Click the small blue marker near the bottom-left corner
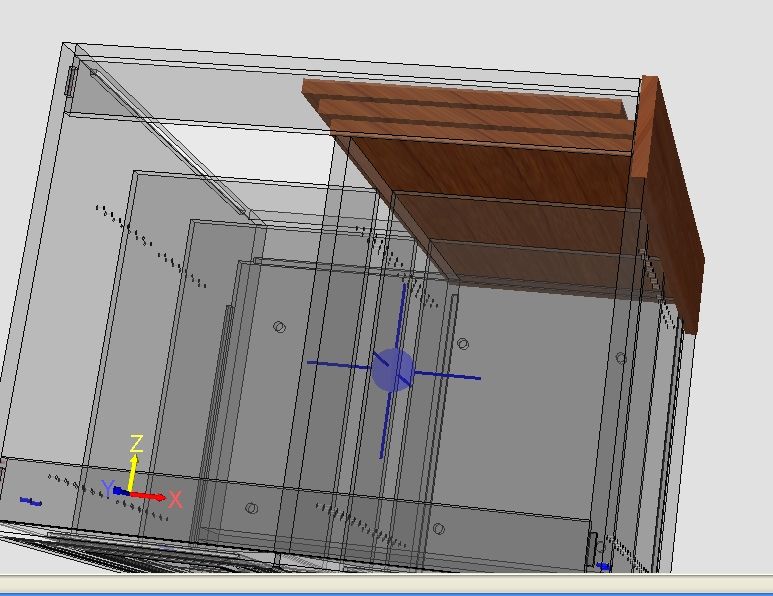The image size is (773, 596). (x=31, y=502)
